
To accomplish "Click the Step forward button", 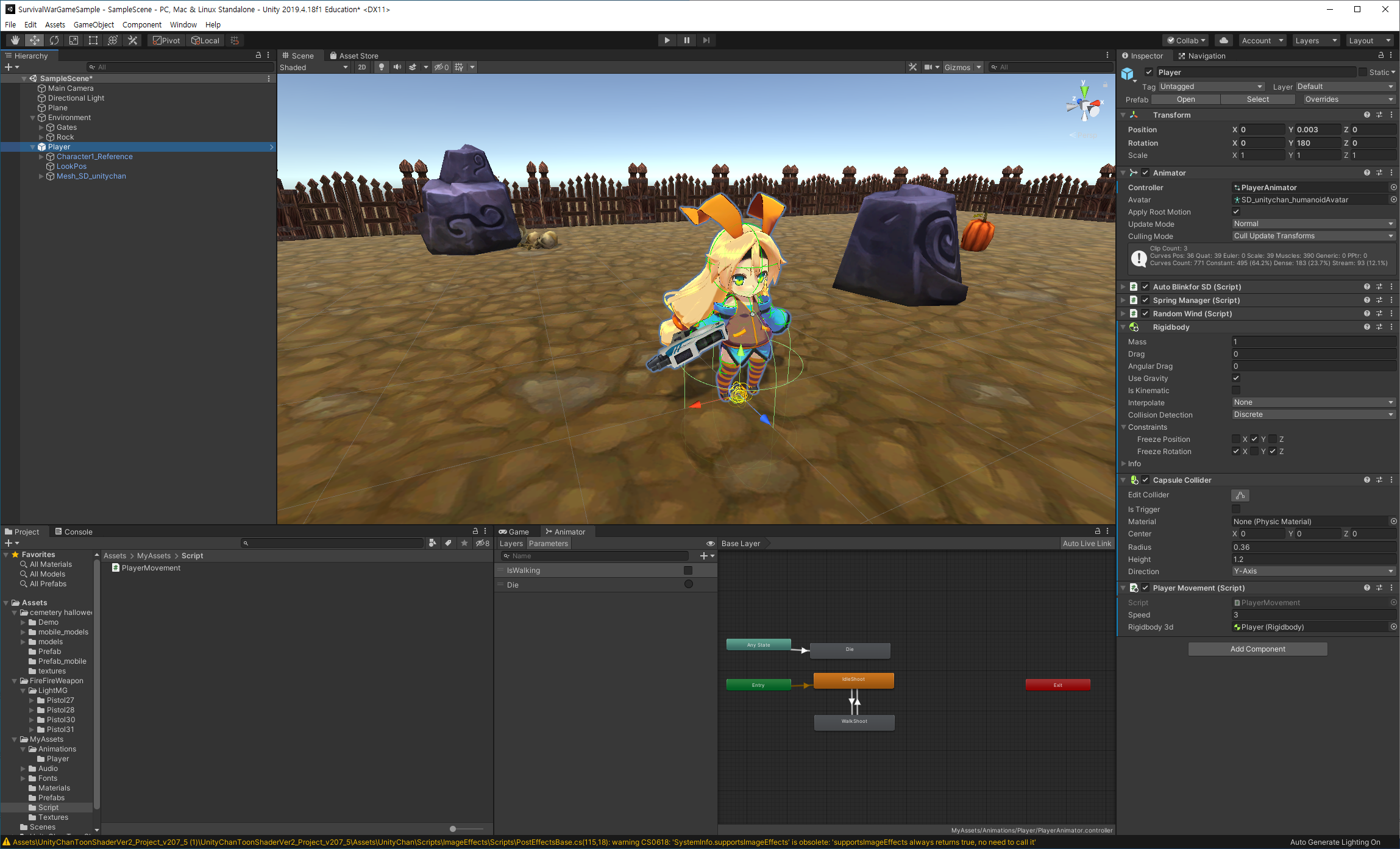I will point(706,40).
